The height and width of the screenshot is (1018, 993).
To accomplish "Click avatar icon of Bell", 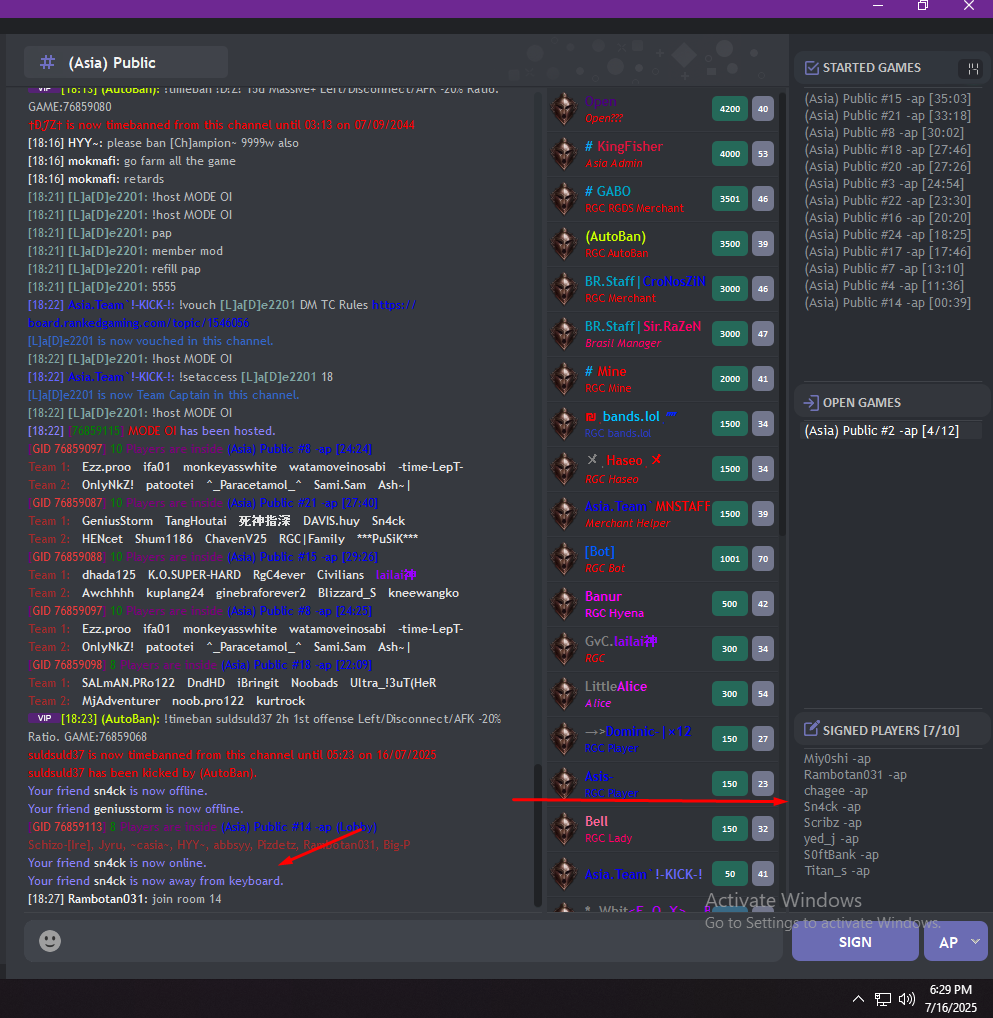I will click(564, 829).
